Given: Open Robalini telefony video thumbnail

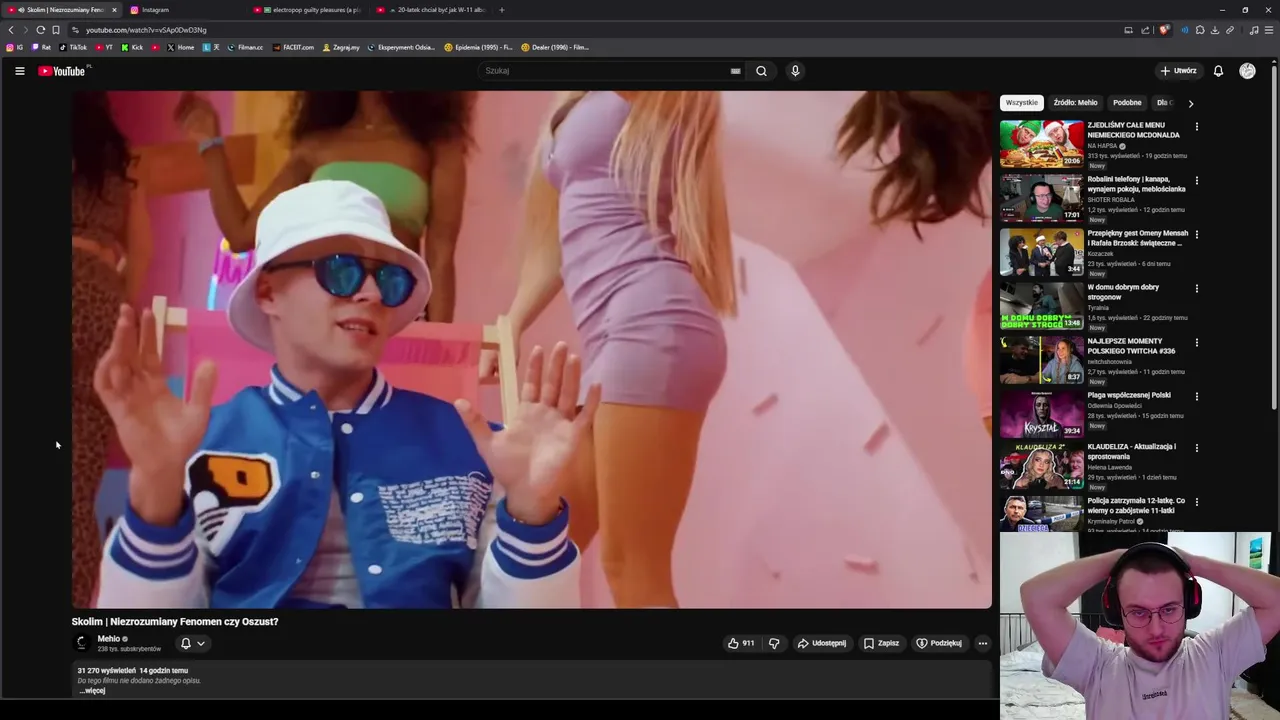Looking at the screenshot, I should pos(1042,198).
